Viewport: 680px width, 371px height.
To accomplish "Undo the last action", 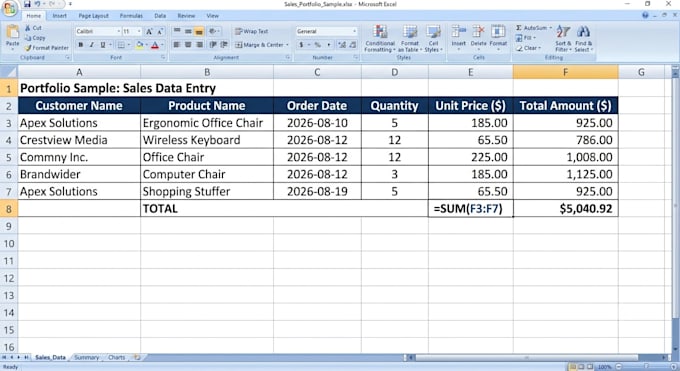I will (37, 4).
